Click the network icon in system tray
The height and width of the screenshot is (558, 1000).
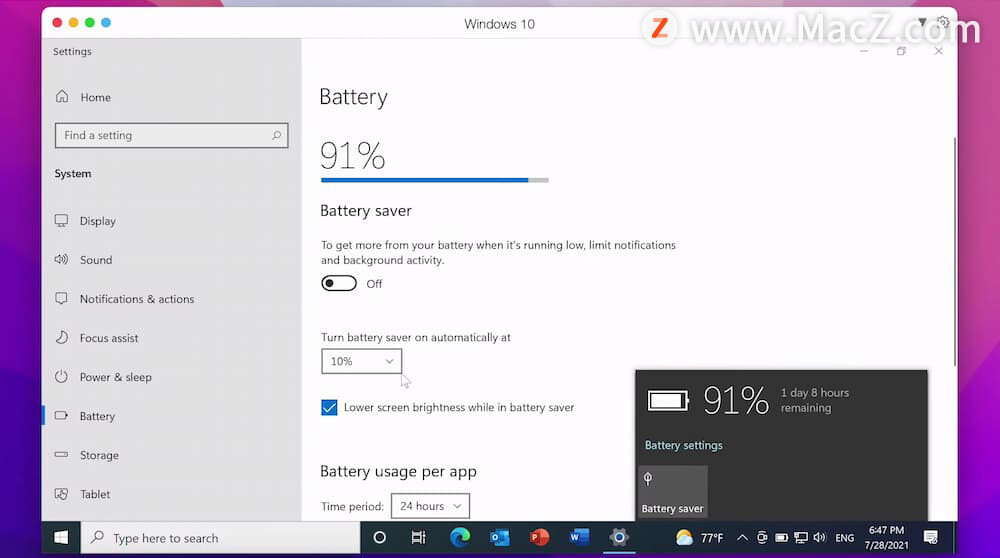pos(801,538)
